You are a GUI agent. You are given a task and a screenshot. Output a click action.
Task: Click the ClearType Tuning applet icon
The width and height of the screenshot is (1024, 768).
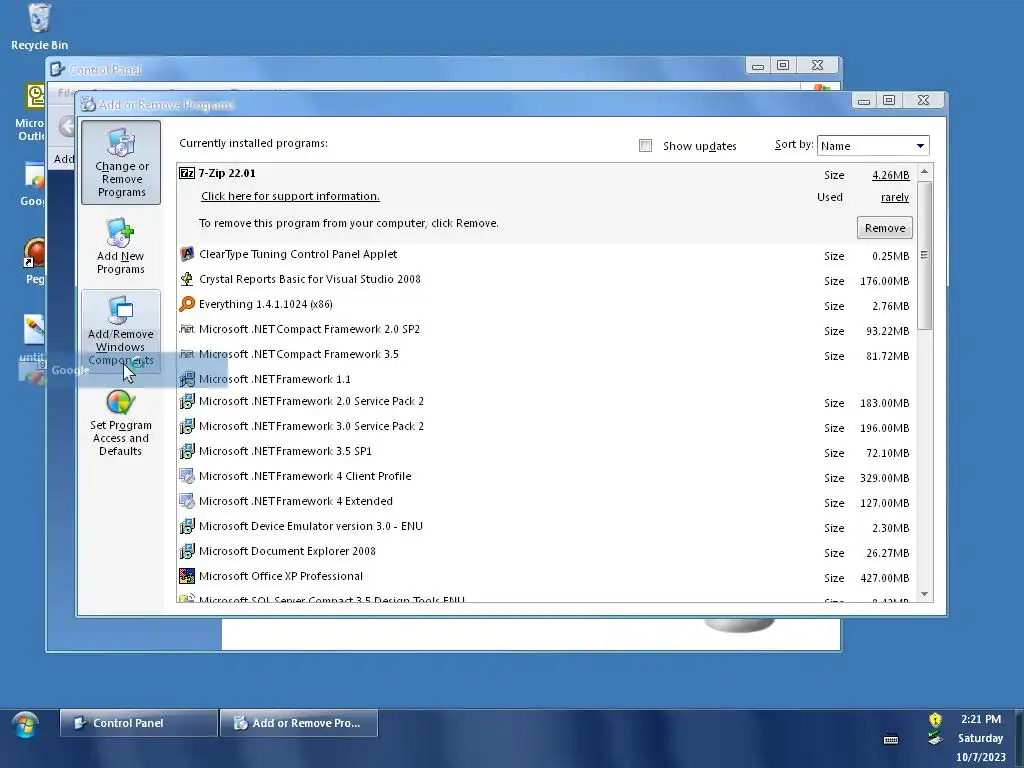187,254
